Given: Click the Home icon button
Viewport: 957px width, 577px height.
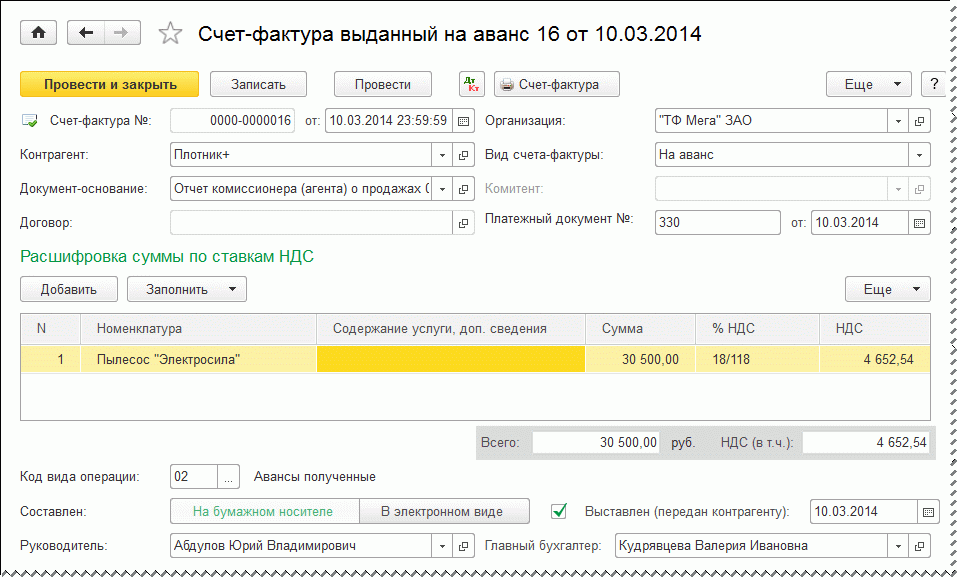Looking at the screenshot, I should coord(39,33).
